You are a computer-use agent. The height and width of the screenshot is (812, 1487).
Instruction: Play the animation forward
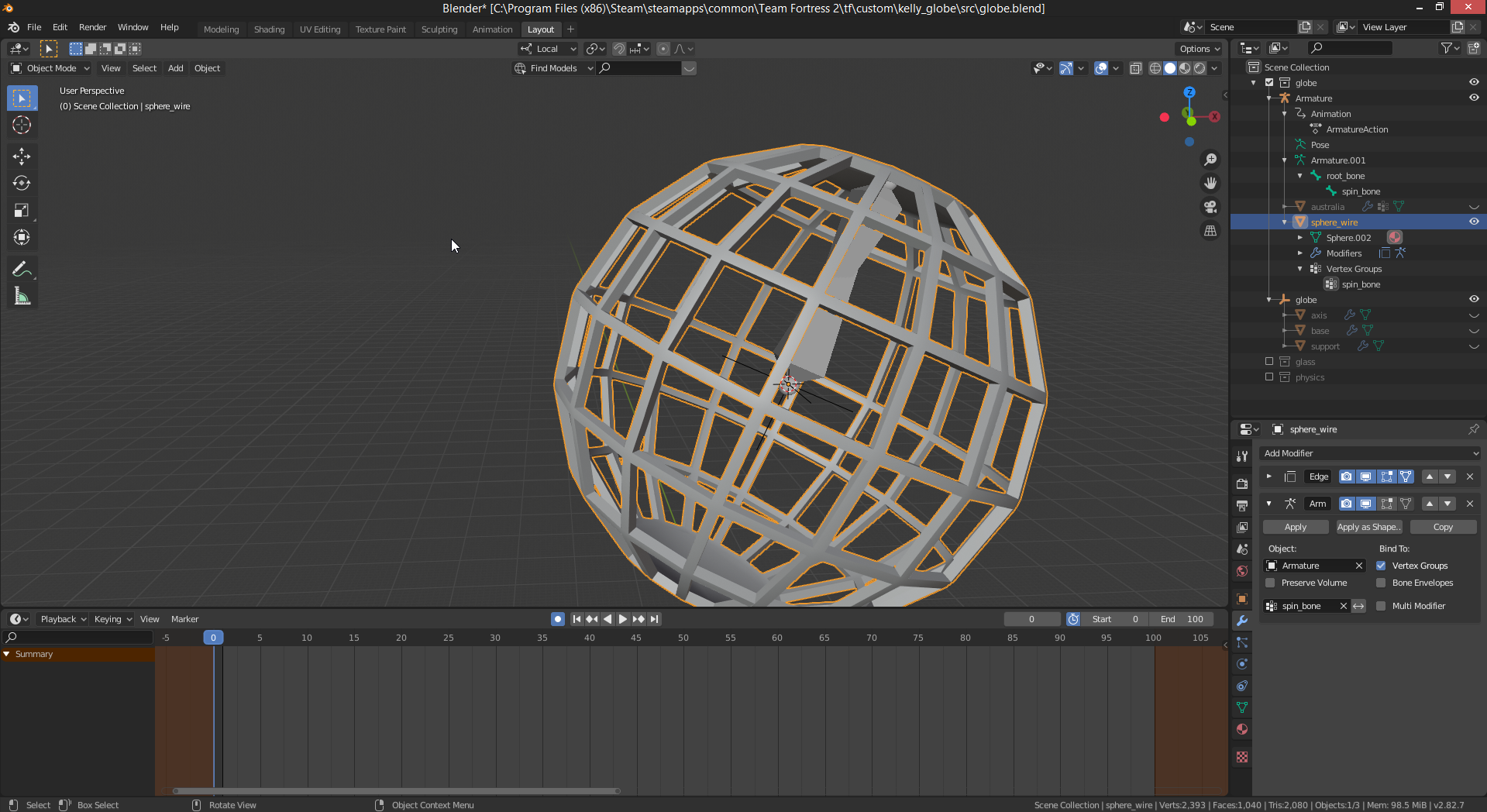pos(622,619)
